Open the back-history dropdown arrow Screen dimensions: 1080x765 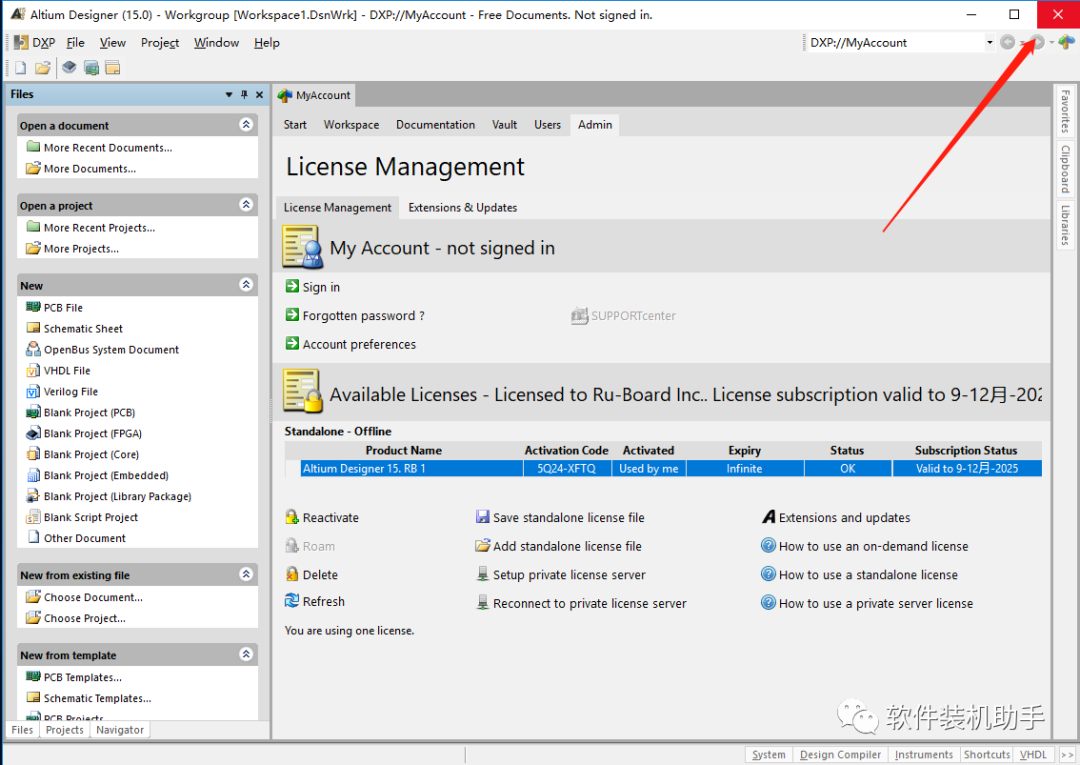click(x=1021, y=43)
